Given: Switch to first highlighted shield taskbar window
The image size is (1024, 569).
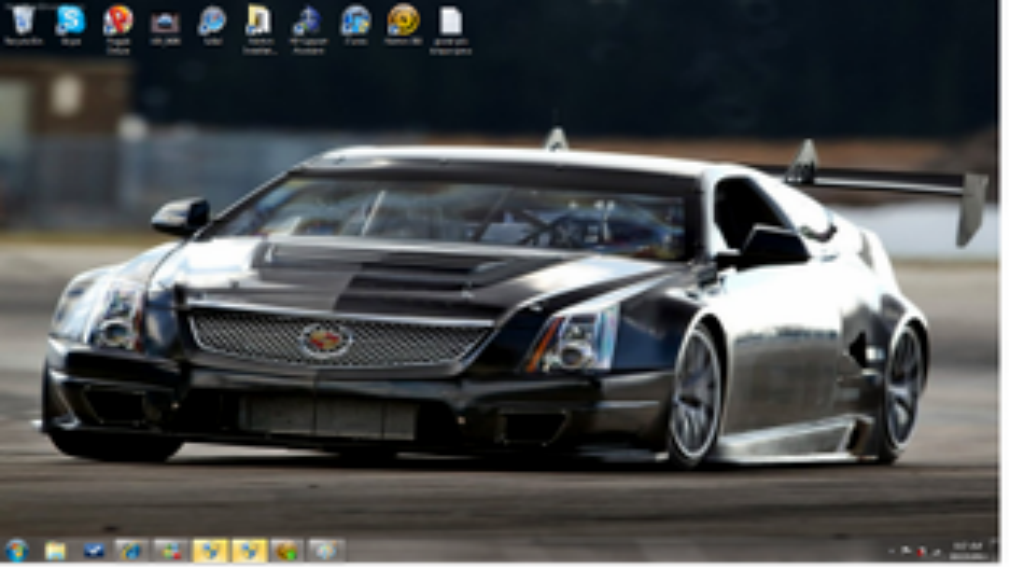Looking at the screenshot, I should coord(210,551).
